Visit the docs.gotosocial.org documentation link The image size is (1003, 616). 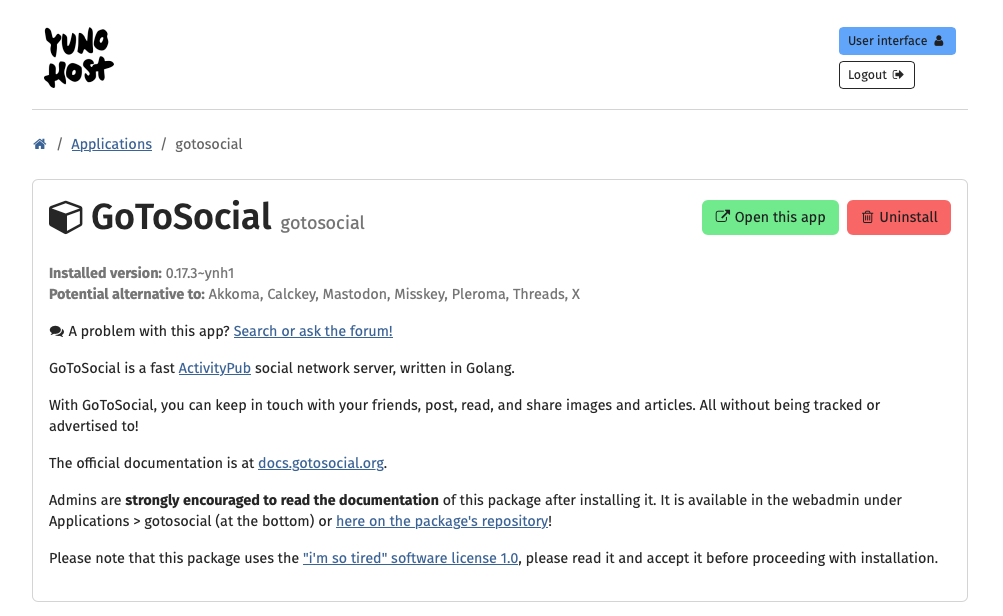point(320,463)
